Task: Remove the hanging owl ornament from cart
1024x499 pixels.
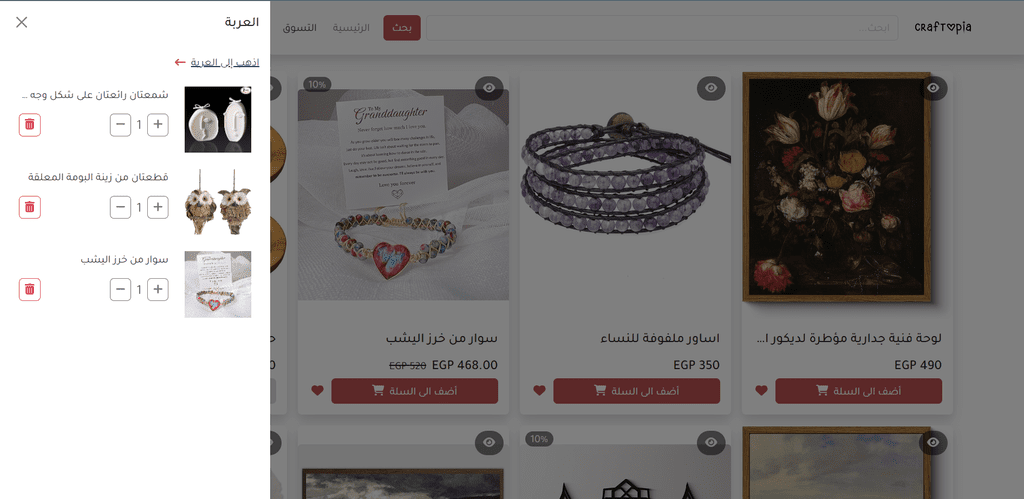Action: coord(29,207)
